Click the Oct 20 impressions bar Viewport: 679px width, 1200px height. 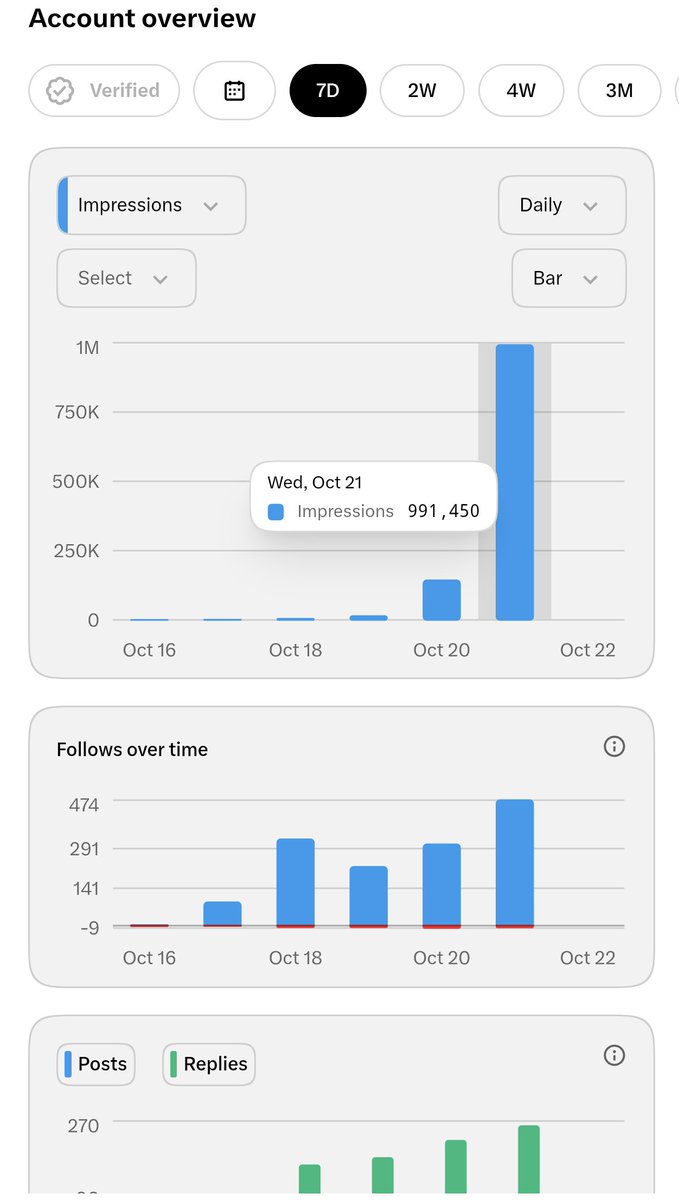click(442, 600)
